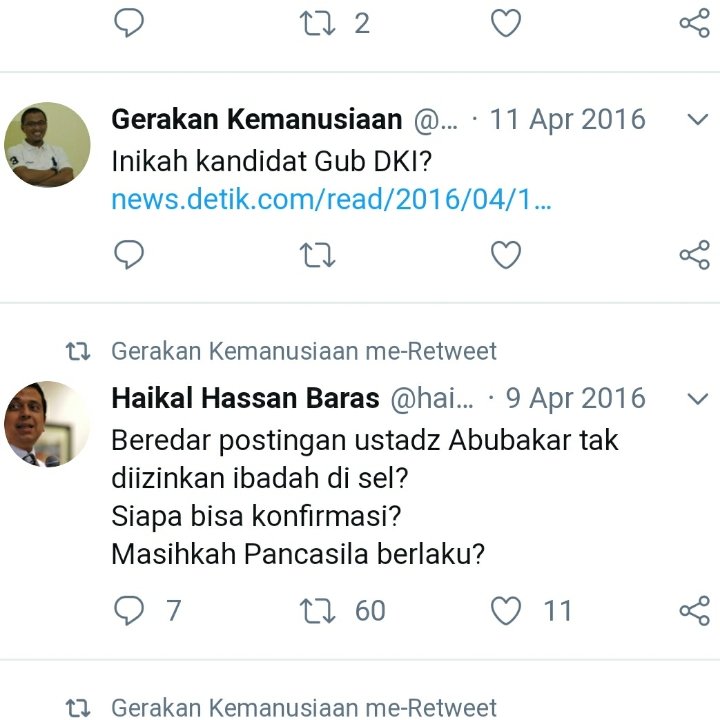Retweet the Haikal Hassan Baras tweet with 60 retweets
Viewport: 720px width, 720px height.
coord(317,611)
